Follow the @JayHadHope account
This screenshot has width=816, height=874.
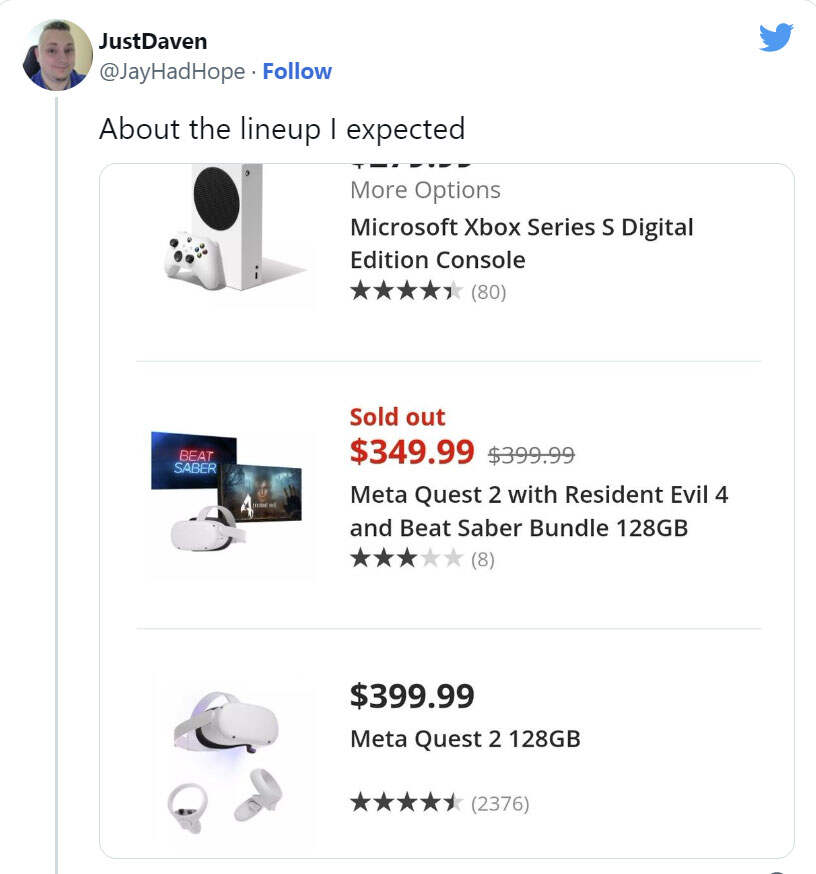pos(297,71)
